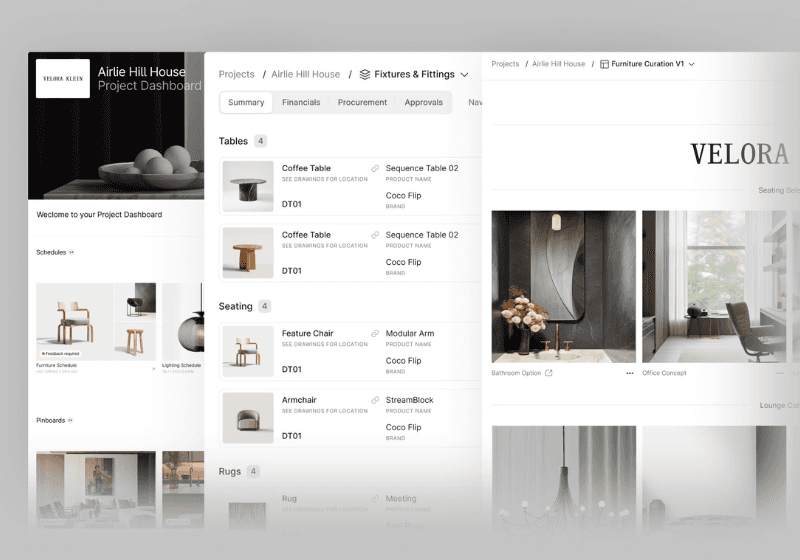This screenshot has width=800, height=560.
Task: Click the Rugs count badge showing 4
Action: [x=253, y=471]
